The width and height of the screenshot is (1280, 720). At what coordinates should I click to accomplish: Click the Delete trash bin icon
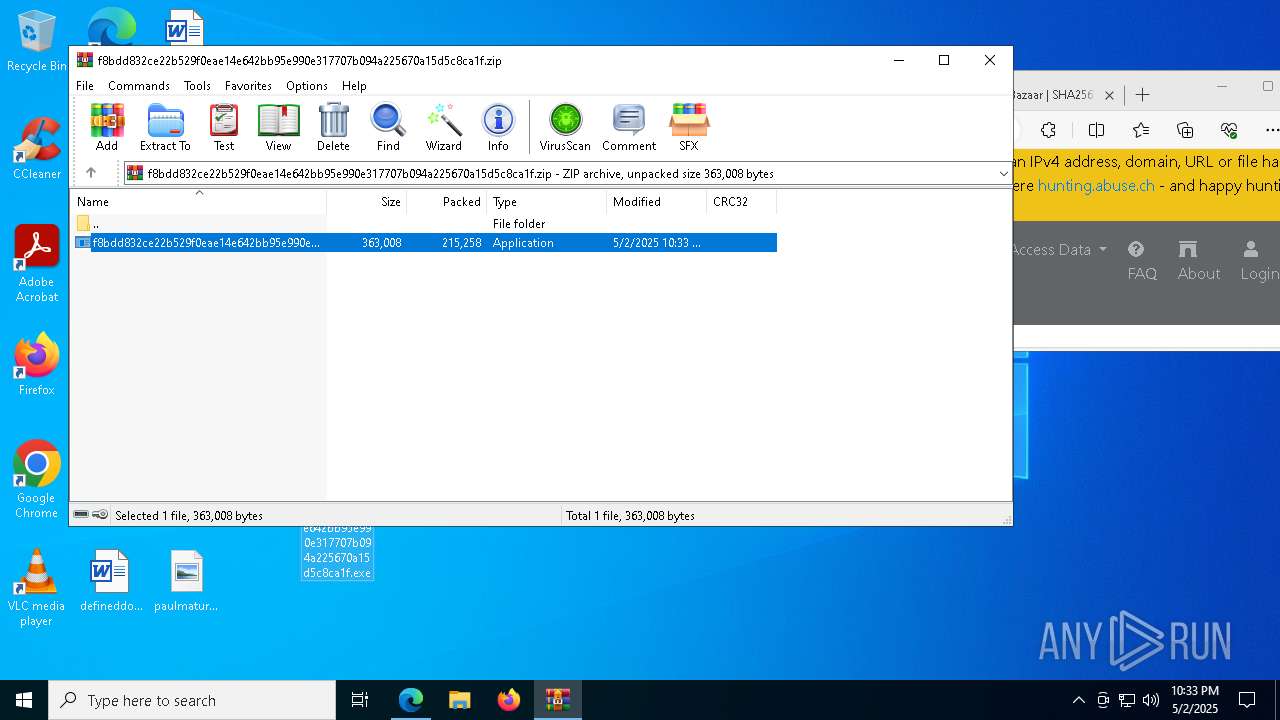point(333,127)
